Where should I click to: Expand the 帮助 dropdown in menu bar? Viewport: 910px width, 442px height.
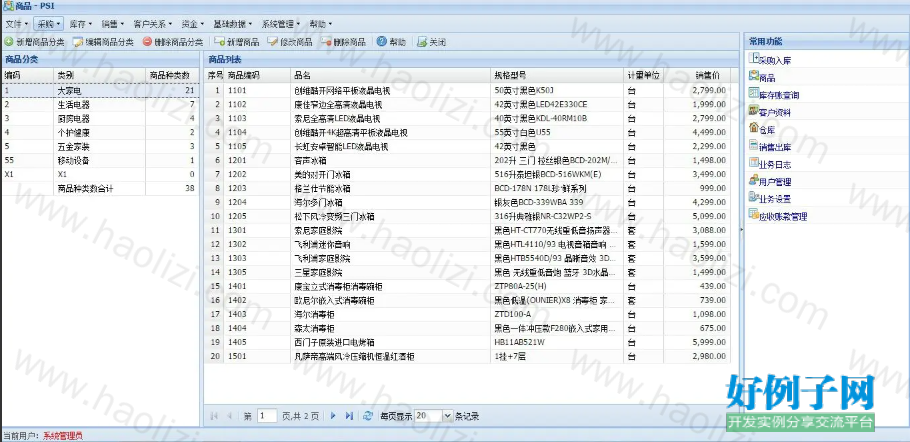tap(320, 24)
